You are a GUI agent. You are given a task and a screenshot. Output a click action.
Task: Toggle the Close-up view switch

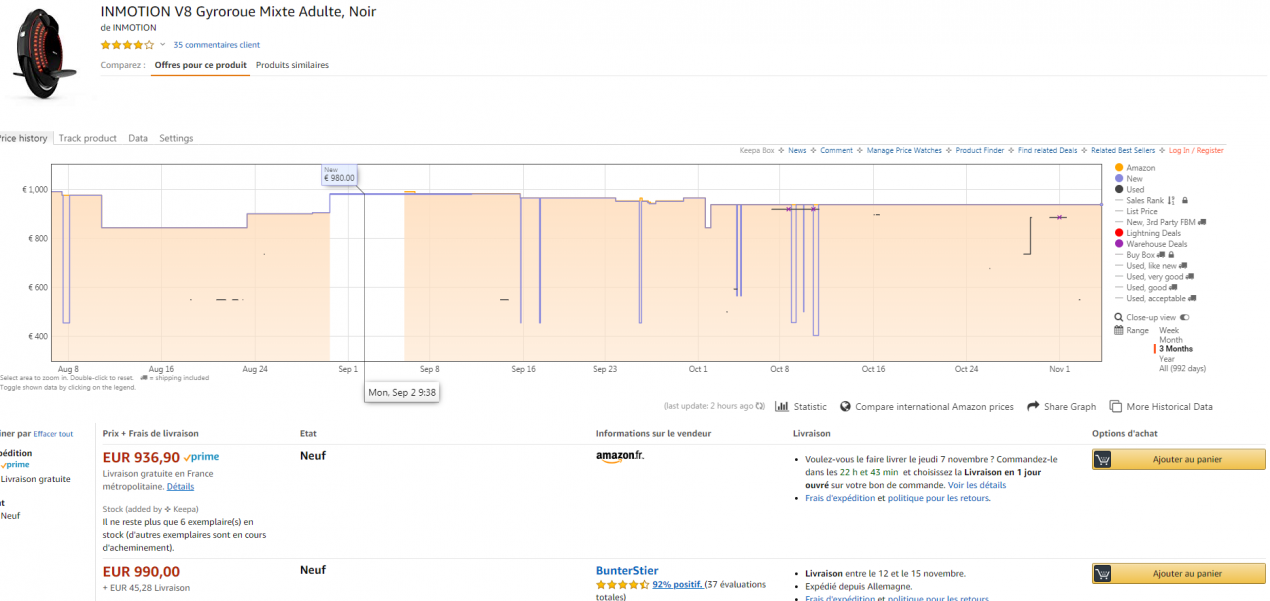pos(1185,317)
